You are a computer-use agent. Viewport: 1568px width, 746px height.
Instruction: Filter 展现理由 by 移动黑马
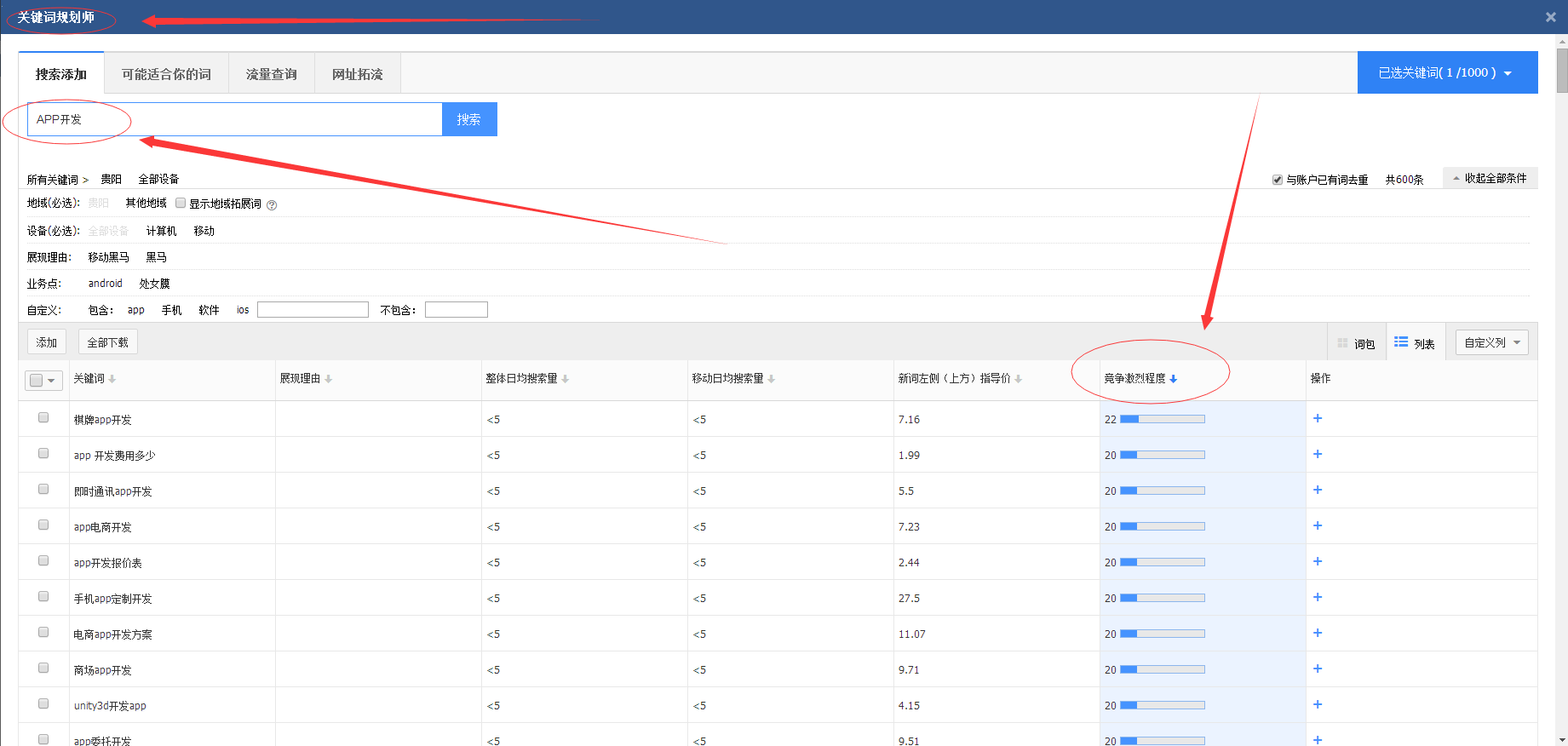pyautogui.click(x=109, y=257)
